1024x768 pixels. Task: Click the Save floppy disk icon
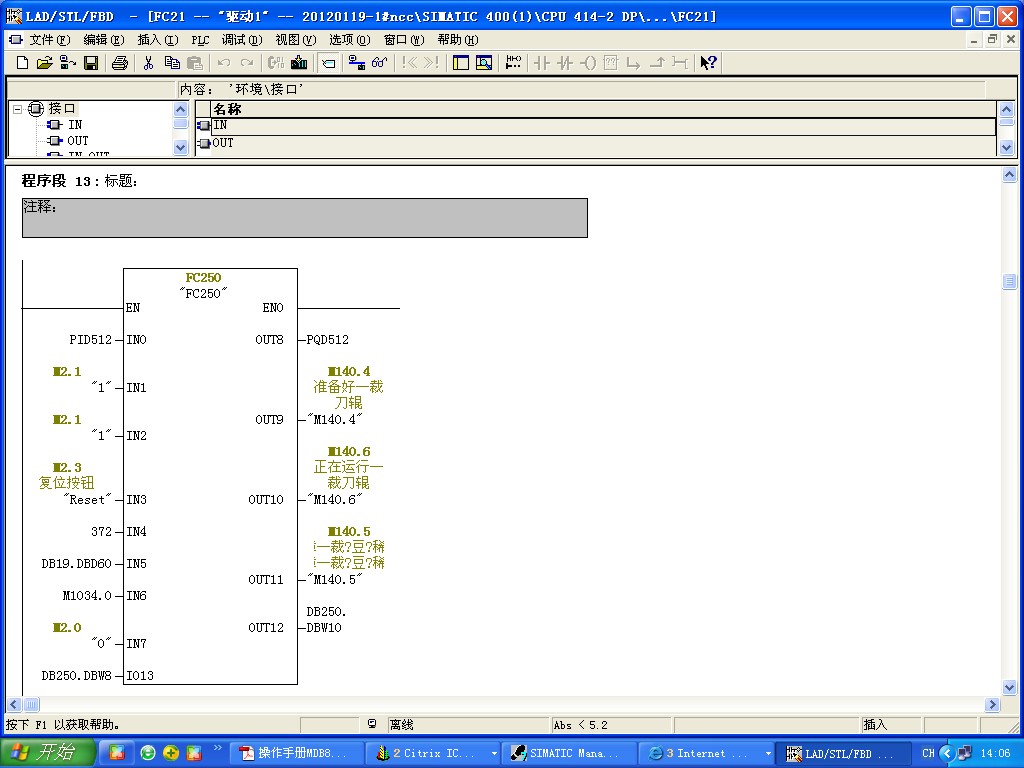click(91, 63)
